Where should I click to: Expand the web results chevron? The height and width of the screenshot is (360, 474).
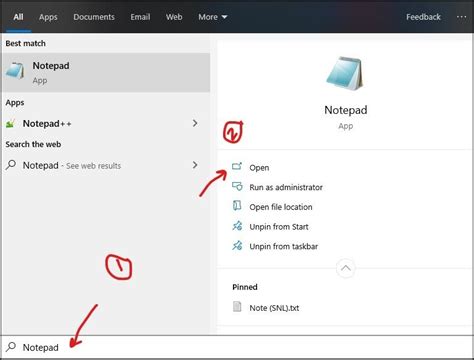click(x=195, y=165)
